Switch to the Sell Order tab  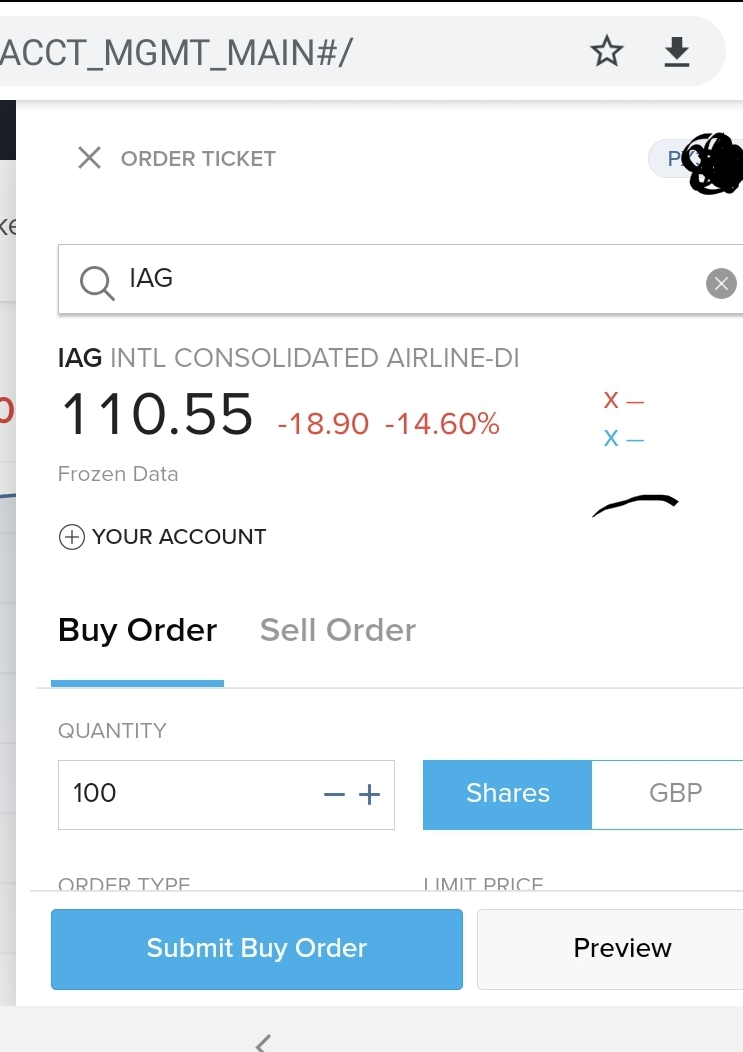pos(338,630)
